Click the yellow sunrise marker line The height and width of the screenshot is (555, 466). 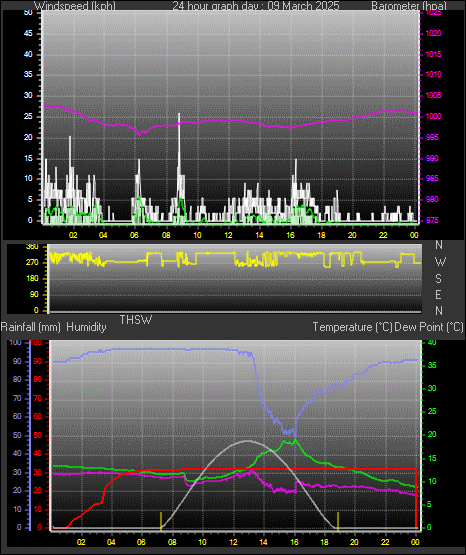click(x=161, y=521)
